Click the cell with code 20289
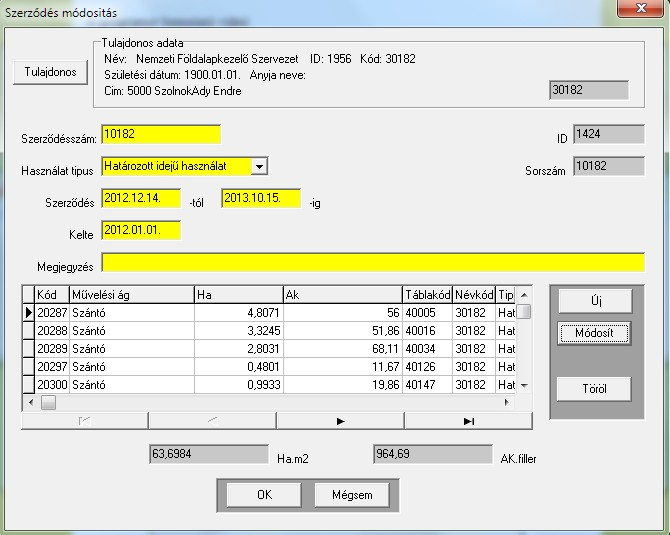The height and width of the screenshot is (535, 670). pos(52,349)
